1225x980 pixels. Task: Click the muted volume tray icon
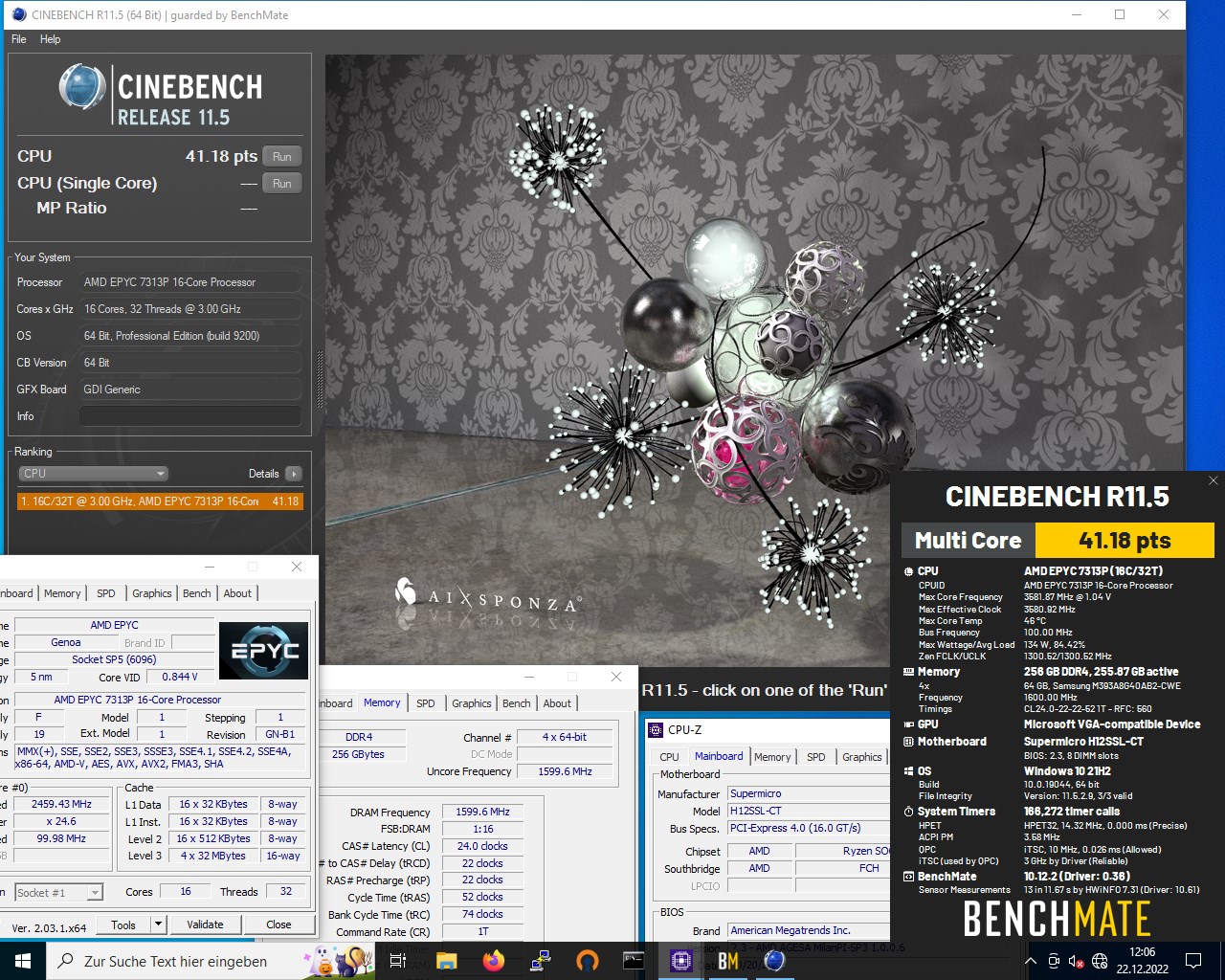(x=1076, y=961)
